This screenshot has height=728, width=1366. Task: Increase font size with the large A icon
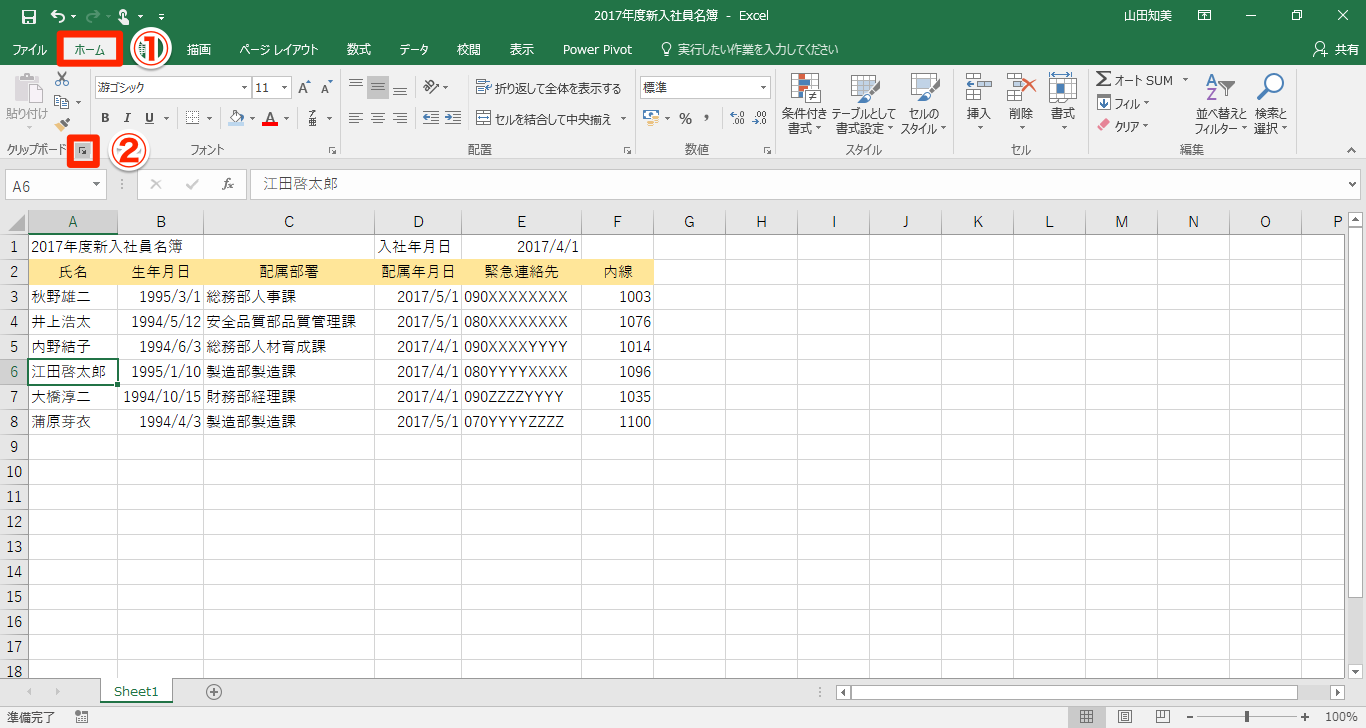(x=305, y=88)
